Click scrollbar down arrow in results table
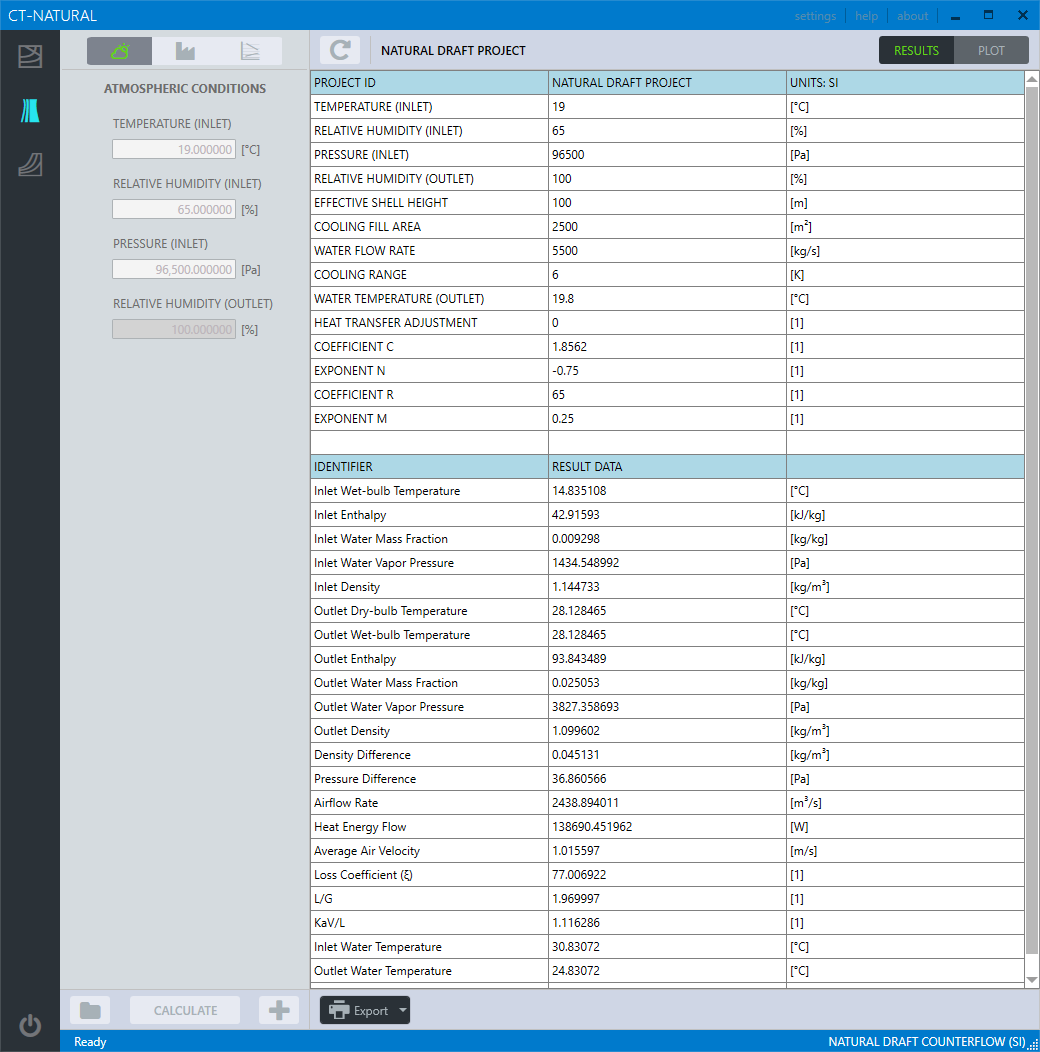Screen dimensions: 1040x1052 tap(1032, 980)
